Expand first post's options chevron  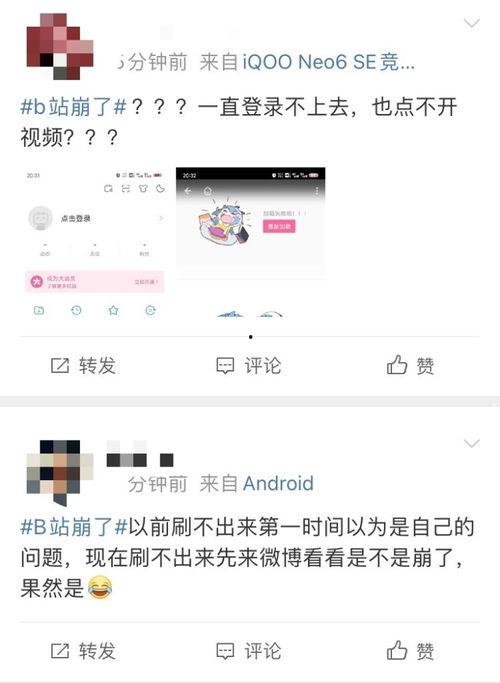tap(472, 23)
